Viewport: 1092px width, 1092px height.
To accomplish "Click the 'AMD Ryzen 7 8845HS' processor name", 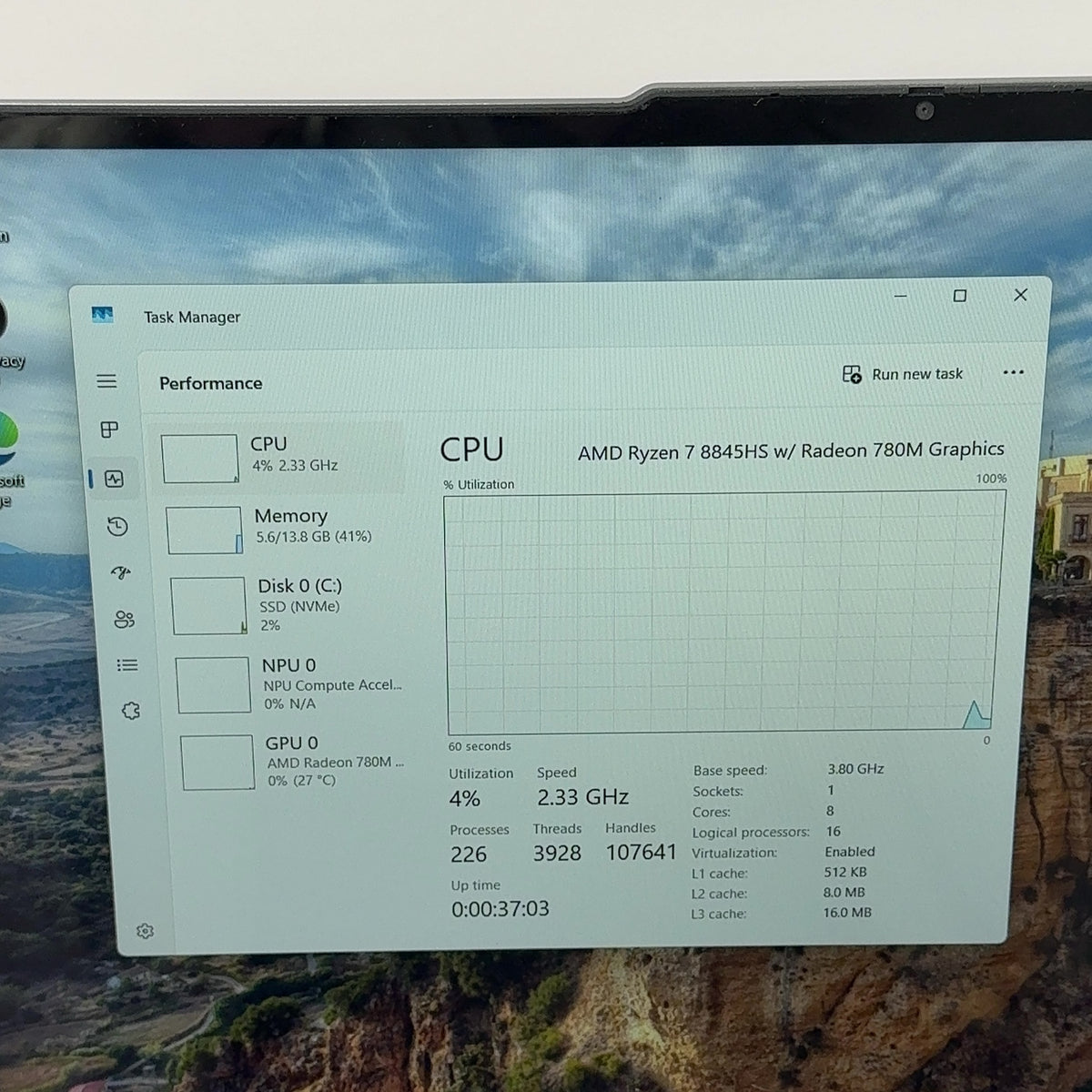I will coord(791,450).
